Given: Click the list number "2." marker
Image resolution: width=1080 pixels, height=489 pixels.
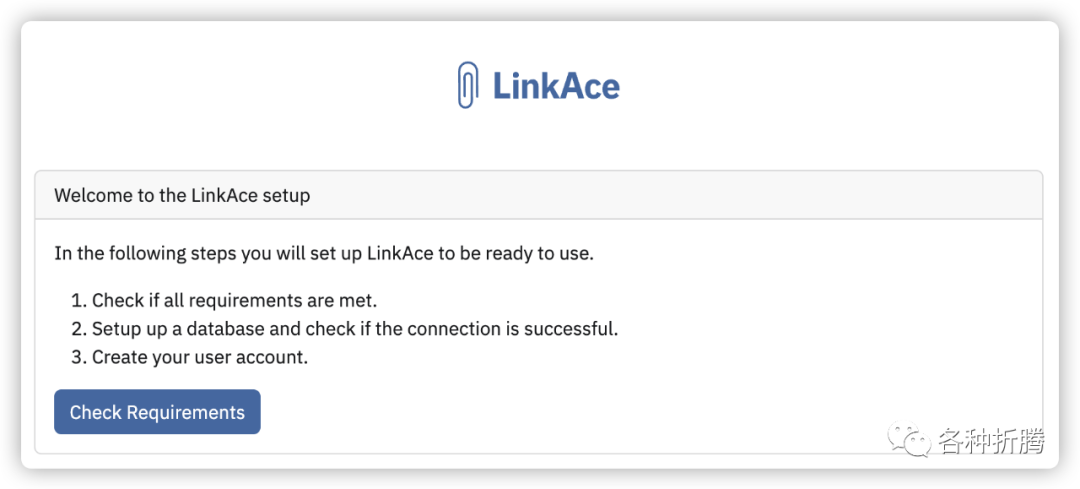Looking at the screenshot, I should 78,329.
